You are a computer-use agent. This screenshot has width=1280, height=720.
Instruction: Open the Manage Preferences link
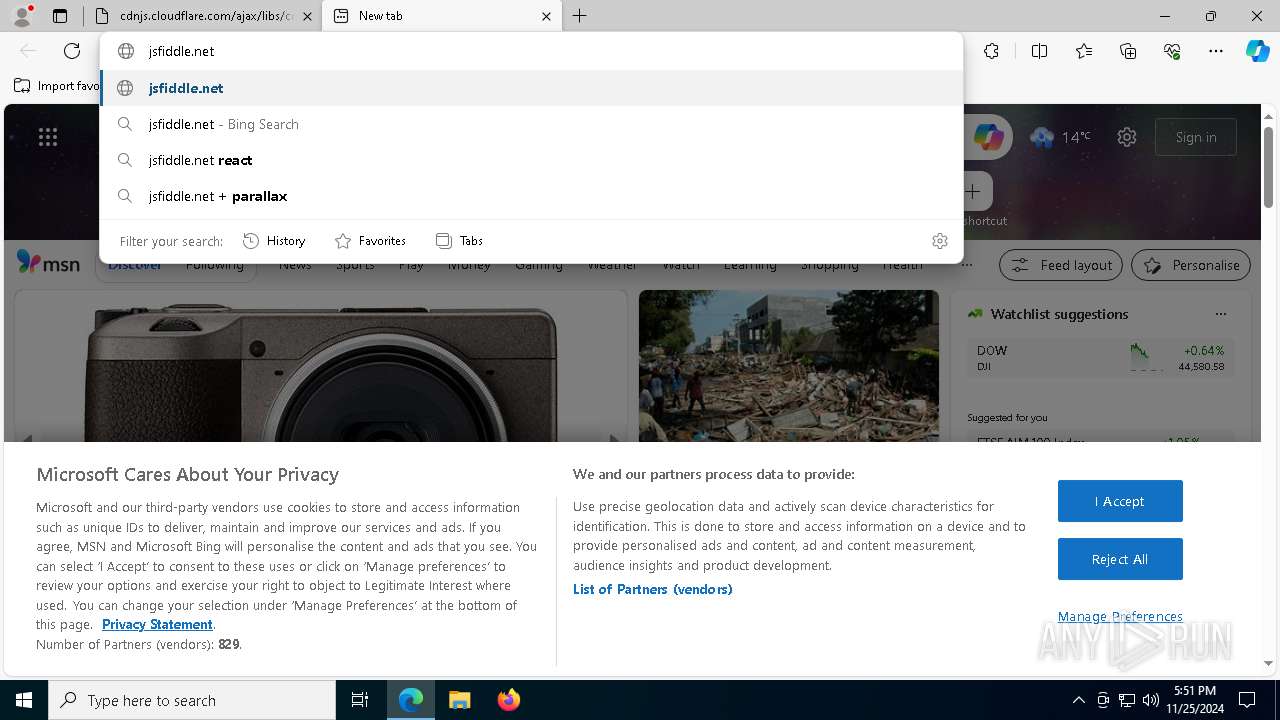(1120, 616)
